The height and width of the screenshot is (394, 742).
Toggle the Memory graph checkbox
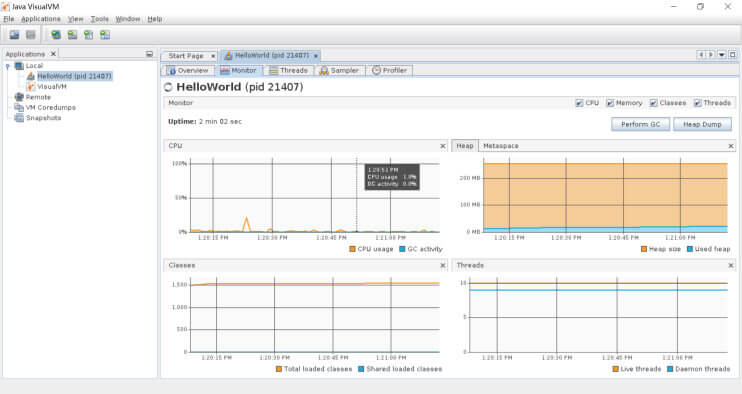pyautogui.click(x=610, y=103)
